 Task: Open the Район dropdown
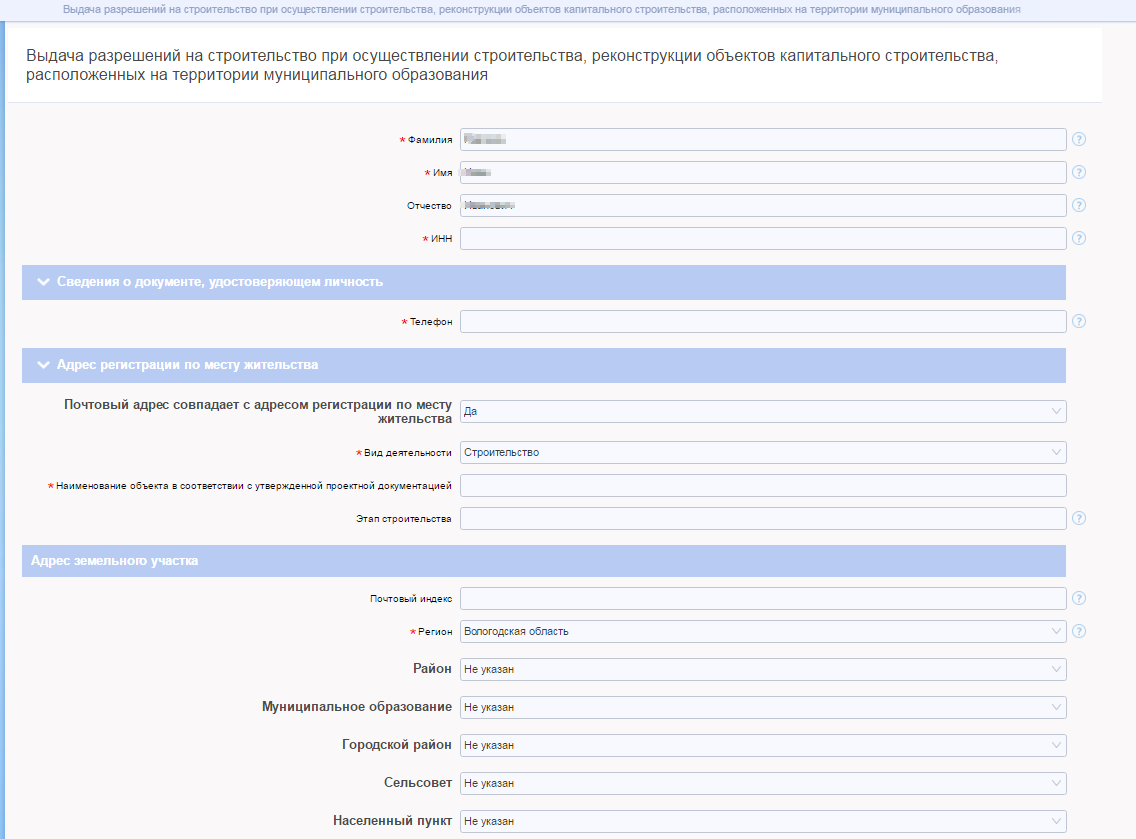(762, 669)
